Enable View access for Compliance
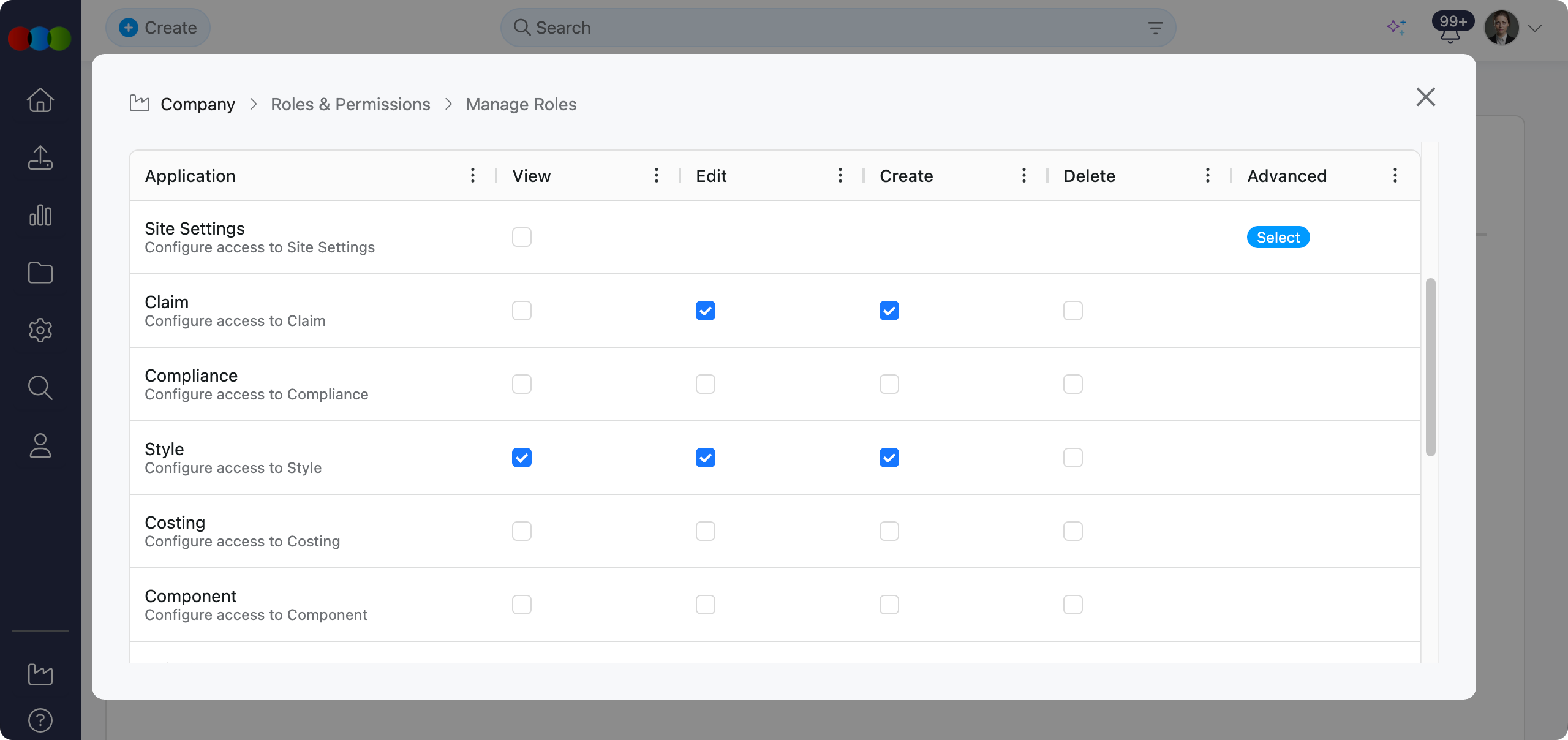 pos(521,384)
